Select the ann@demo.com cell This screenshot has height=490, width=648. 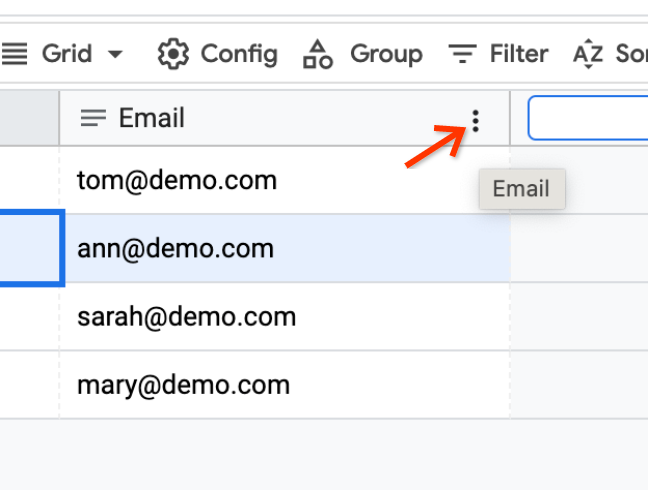coord(175,249)
